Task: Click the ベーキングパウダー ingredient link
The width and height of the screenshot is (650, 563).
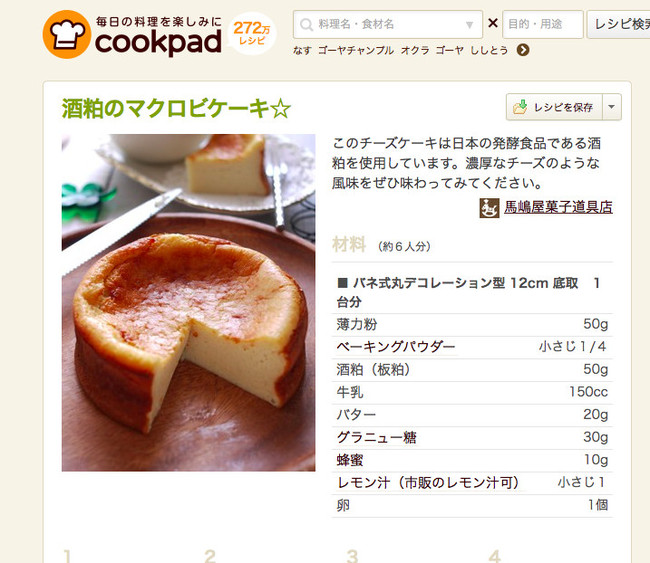Action: click(395, 347)
